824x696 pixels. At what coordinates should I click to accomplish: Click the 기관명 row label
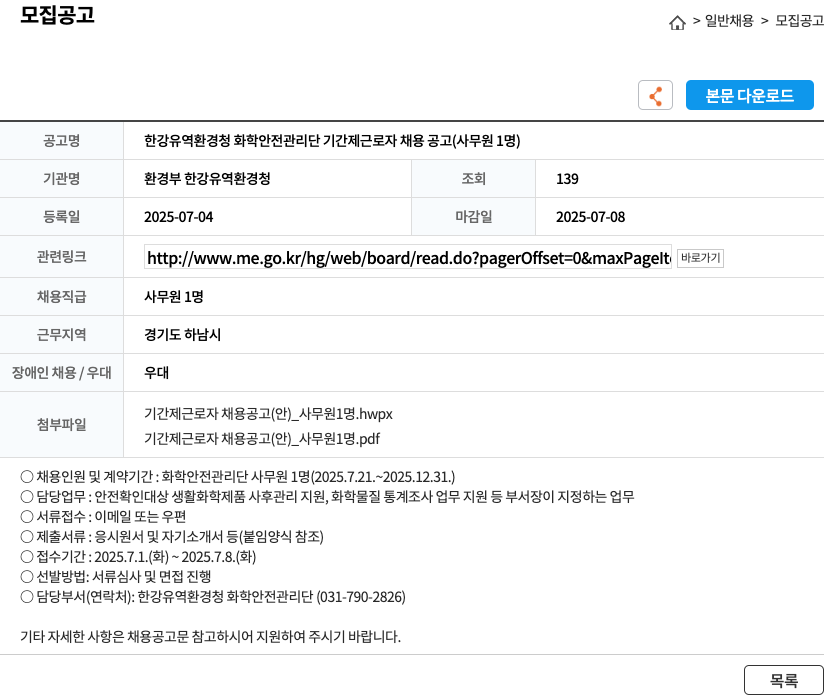click(61, 179)
